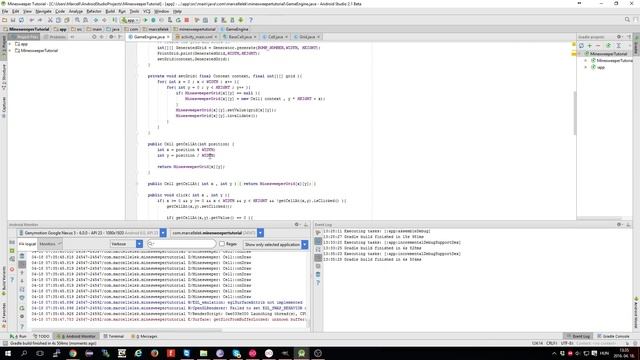Open the TODO tool window tab
Image resolution: width=640 pixels, height=360 pixels.
point(41,336)
